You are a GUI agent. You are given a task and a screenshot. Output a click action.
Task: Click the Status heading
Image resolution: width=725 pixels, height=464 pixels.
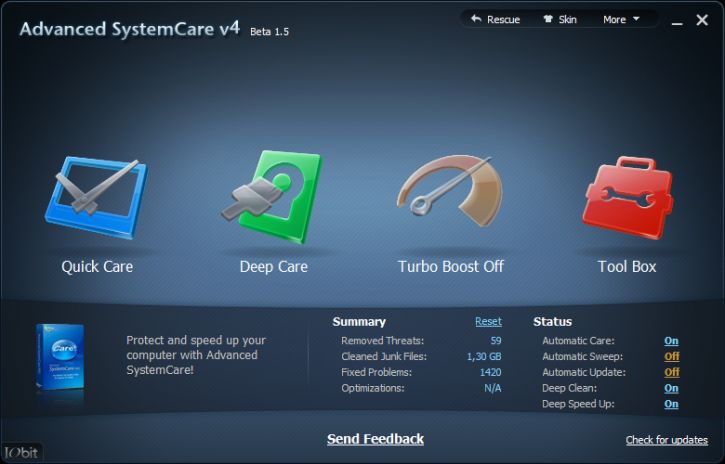[553, 322]
